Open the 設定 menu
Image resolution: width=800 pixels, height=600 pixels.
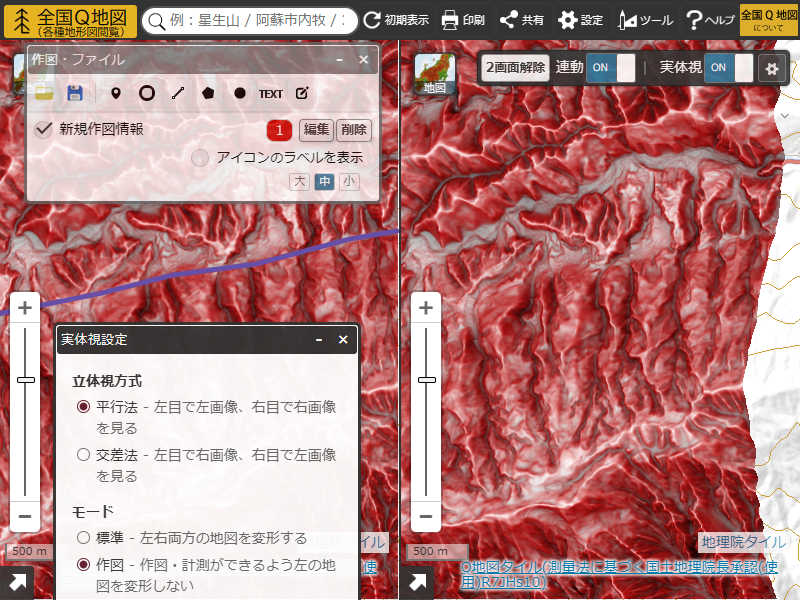pos(581,19)
